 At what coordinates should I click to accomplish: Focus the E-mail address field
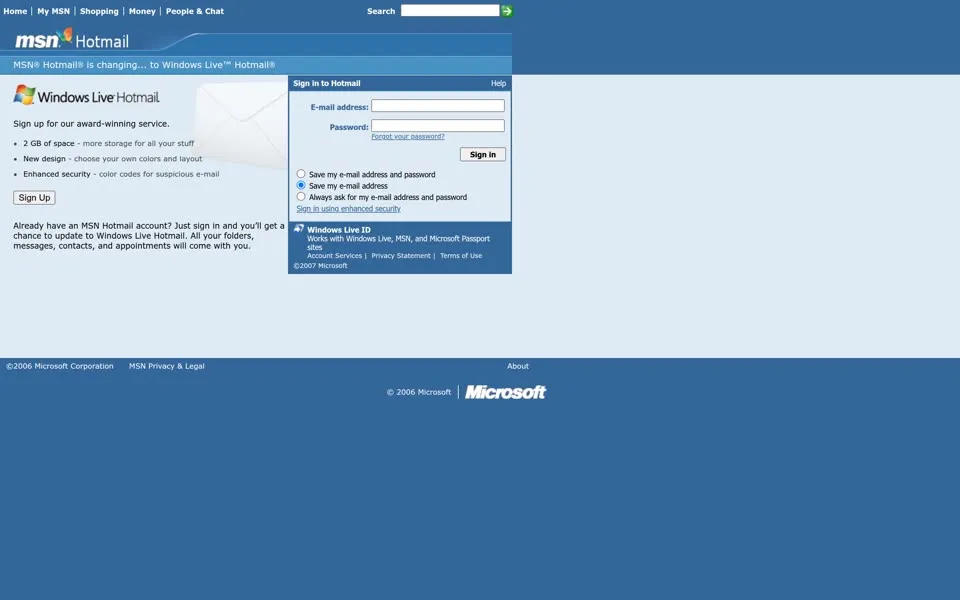coord(438,106)
